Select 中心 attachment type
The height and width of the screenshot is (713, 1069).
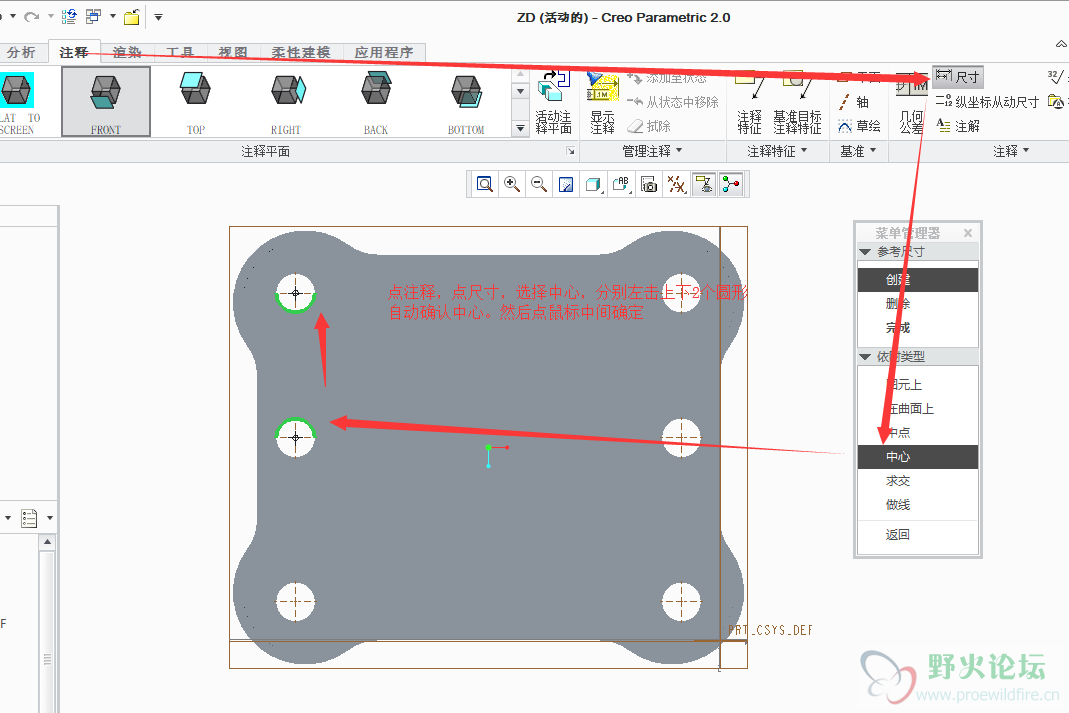[918, 457]
